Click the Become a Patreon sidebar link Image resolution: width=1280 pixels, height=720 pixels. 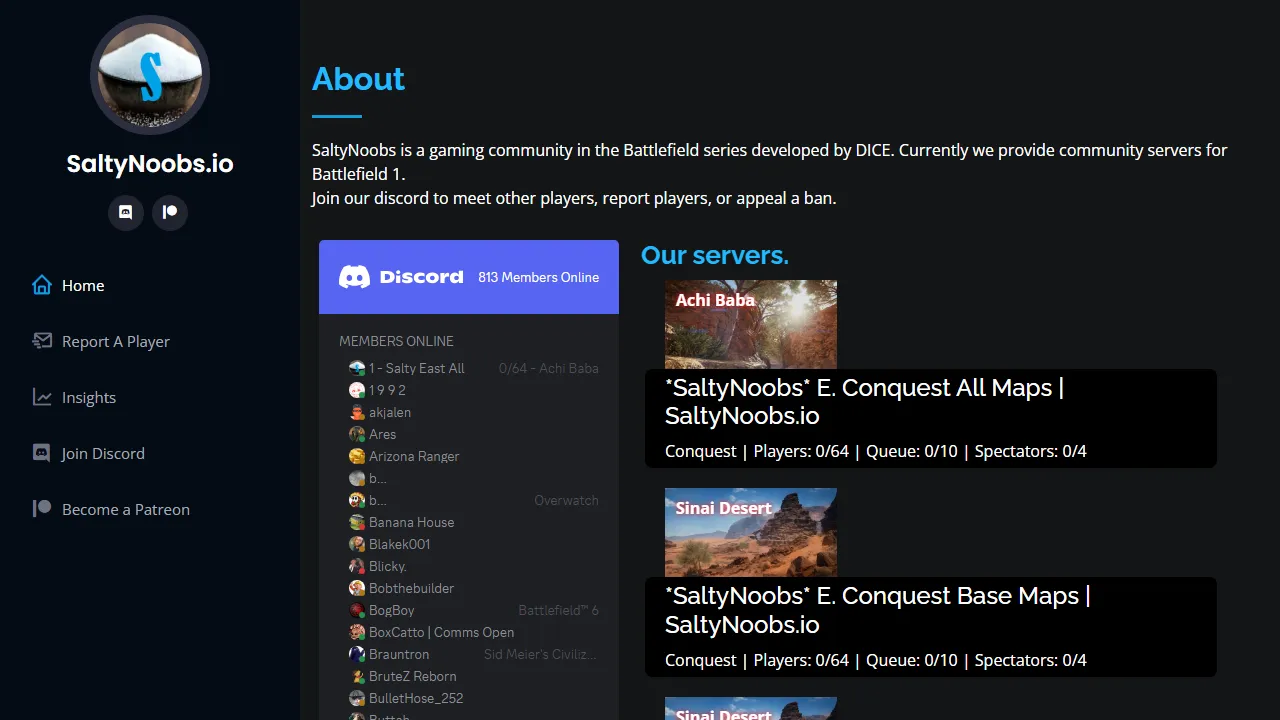[x=126, y=509]
